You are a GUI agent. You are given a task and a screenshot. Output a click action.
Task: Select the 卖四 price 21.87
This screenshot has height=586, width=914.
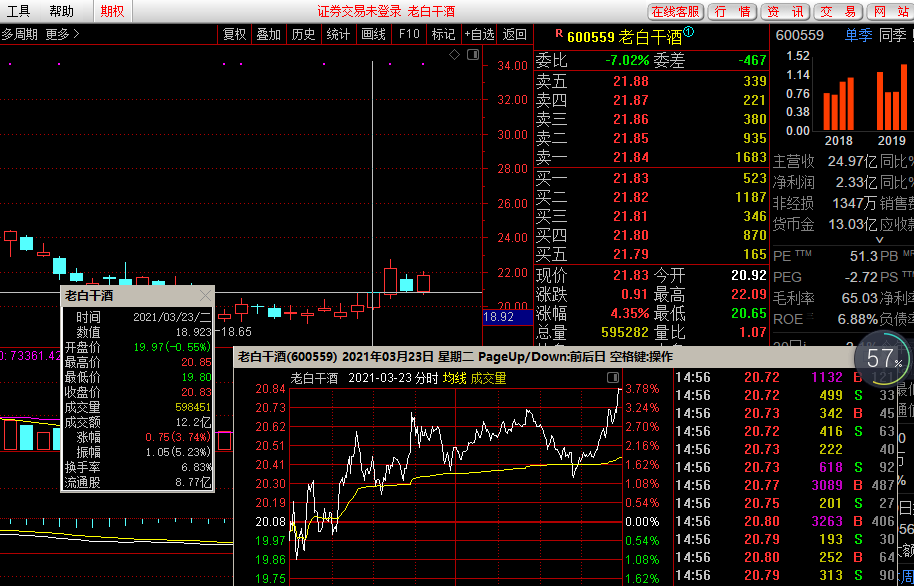click(631, 100)
